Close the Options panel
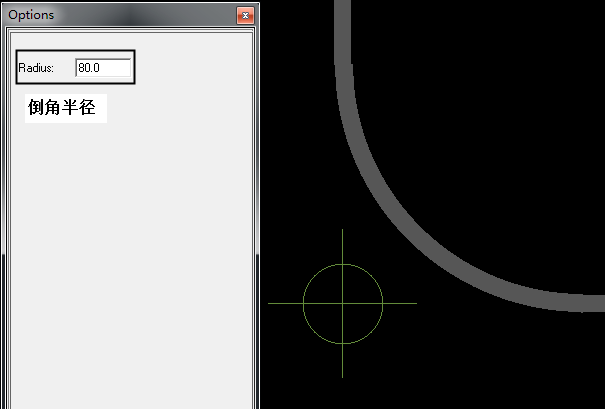This screenshot has height=409, width=605. (x=245, y=15)
